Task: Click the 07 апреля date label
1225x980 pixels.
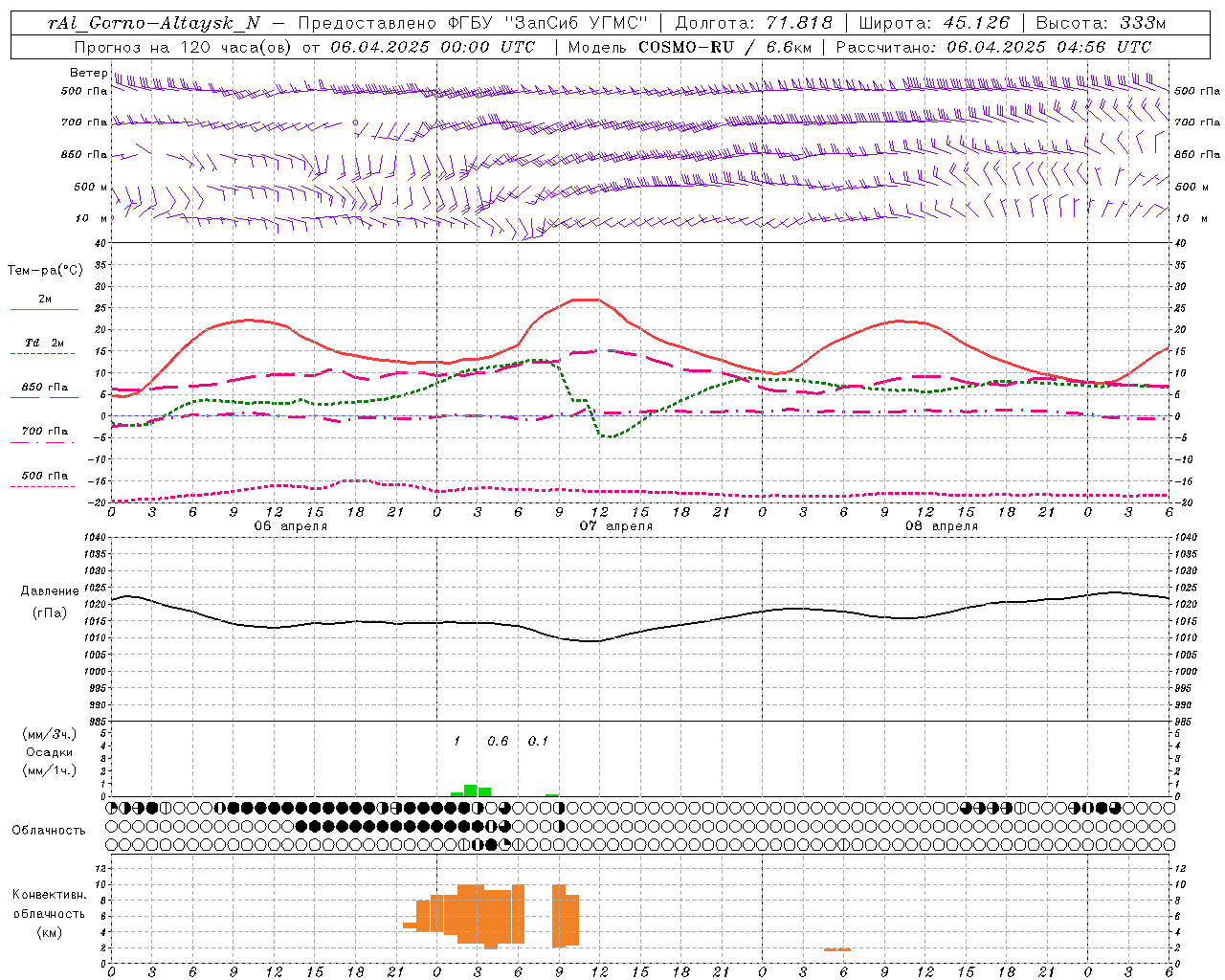Action: (615, 526)
